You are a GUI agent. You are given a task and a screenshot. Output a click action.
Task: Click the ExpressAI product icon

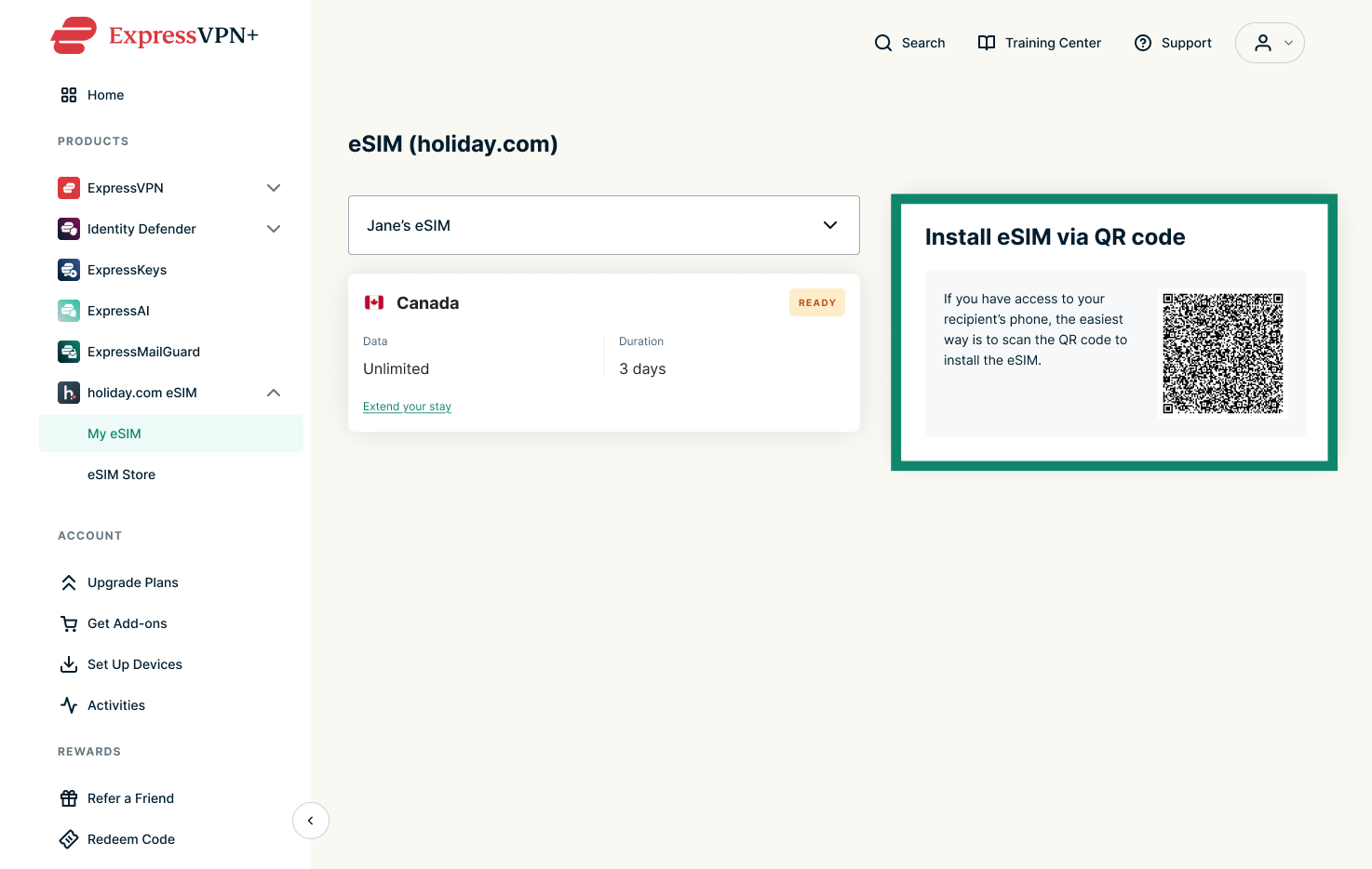(x=69, y=311)
